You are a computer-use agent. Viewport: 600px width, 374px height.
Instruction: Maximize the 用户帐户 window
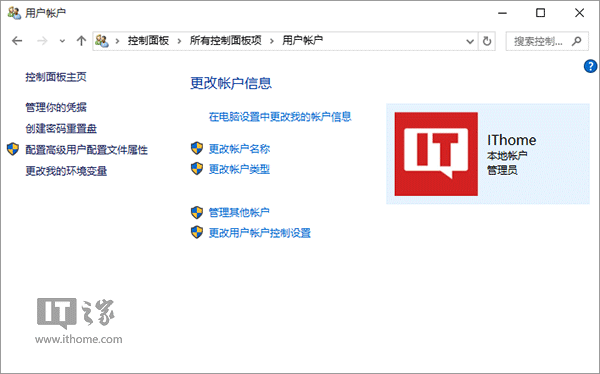click(540, 13)
